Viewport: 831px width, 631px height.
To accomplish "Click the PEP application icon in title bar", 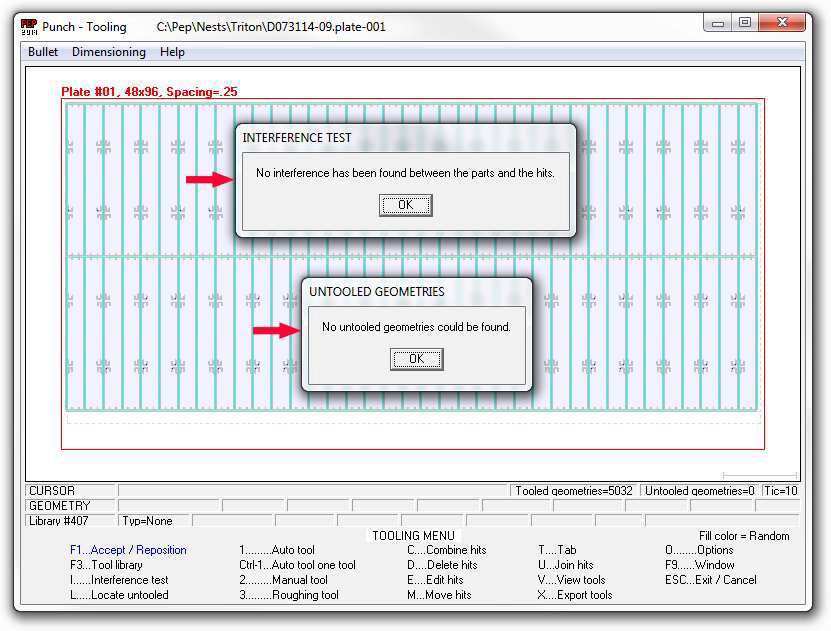I will point(29,26).
